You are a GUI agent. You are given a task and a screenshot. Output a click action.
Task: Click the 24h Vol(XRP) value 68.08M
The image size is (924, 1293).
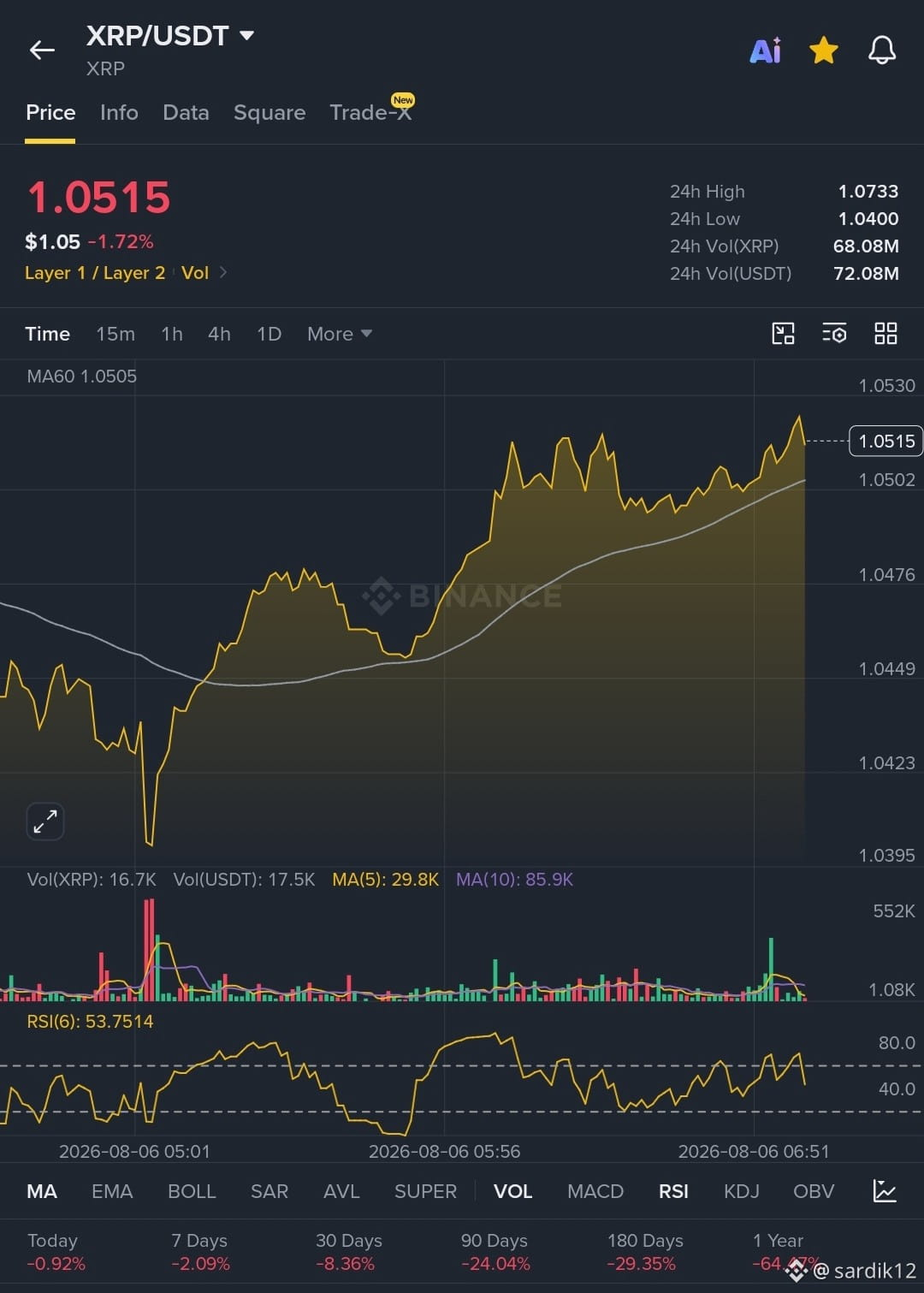tap(866, 246)
